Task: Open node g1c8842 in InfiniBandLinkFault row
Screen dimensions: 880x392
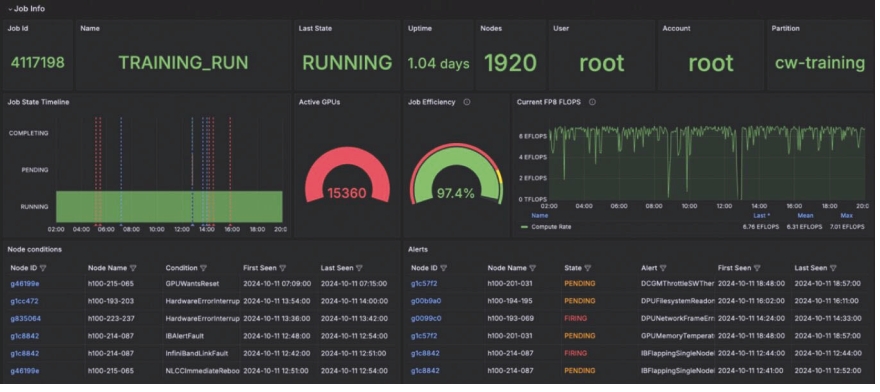Action: (x=25, y=353)
